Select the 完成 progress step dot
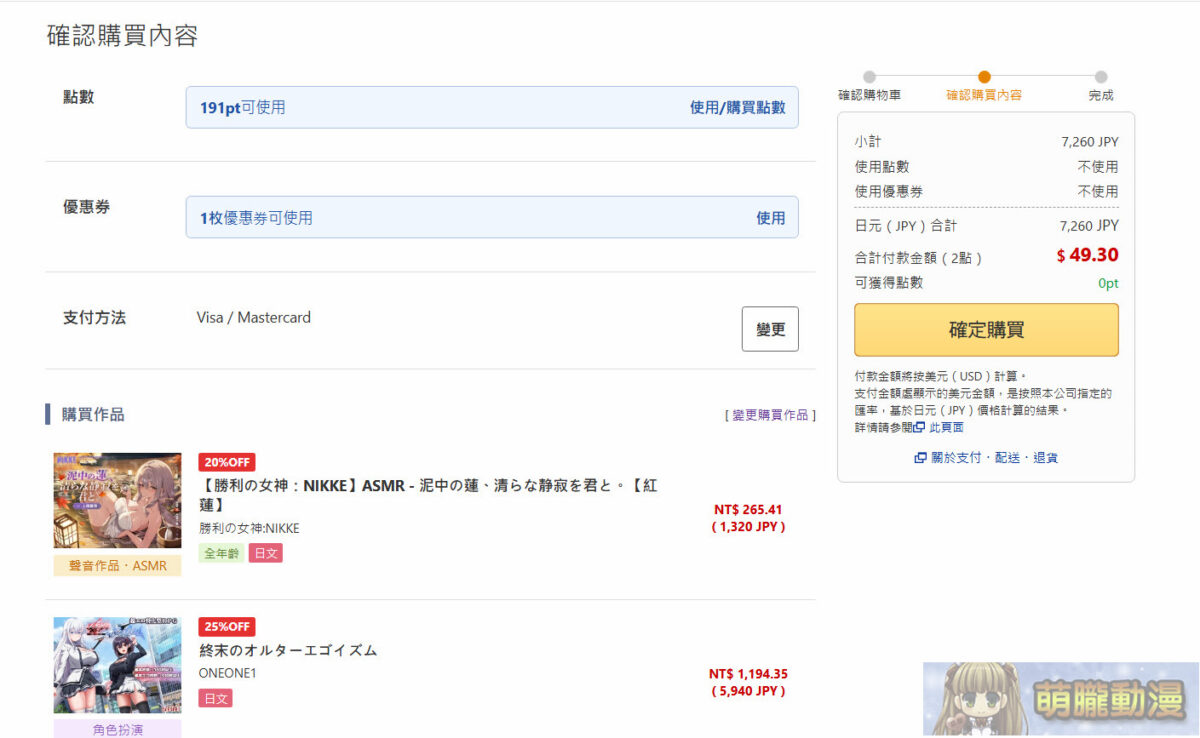The height and width of the screenshot is (738, 1200). (x=1101, y=77)
